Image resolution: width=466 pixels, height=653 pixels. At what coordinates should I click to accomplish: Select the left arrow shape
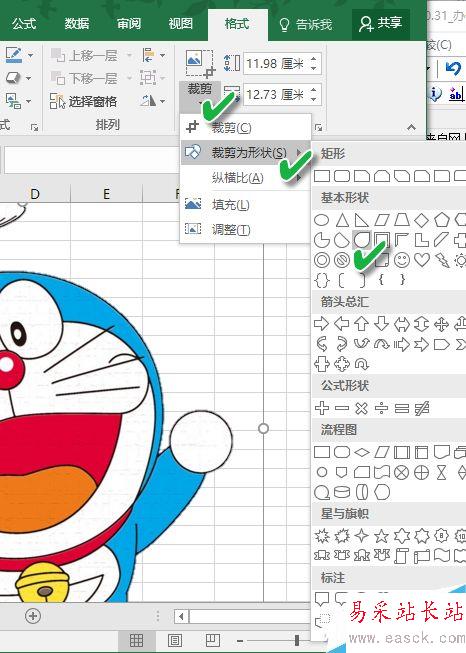coord(342,324)
